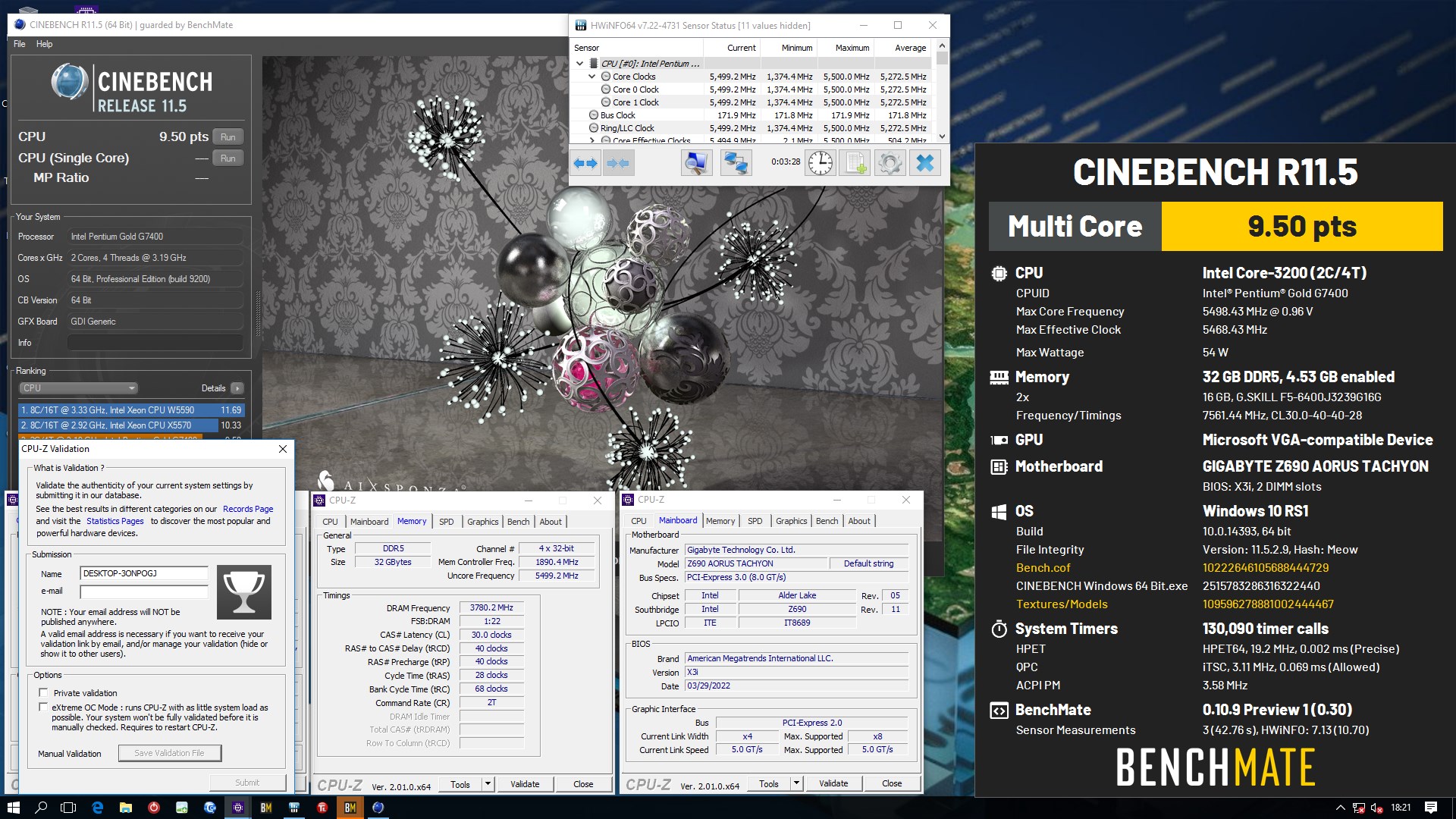Click Validate in Memory CPU-Z window

tap(525, 784)
